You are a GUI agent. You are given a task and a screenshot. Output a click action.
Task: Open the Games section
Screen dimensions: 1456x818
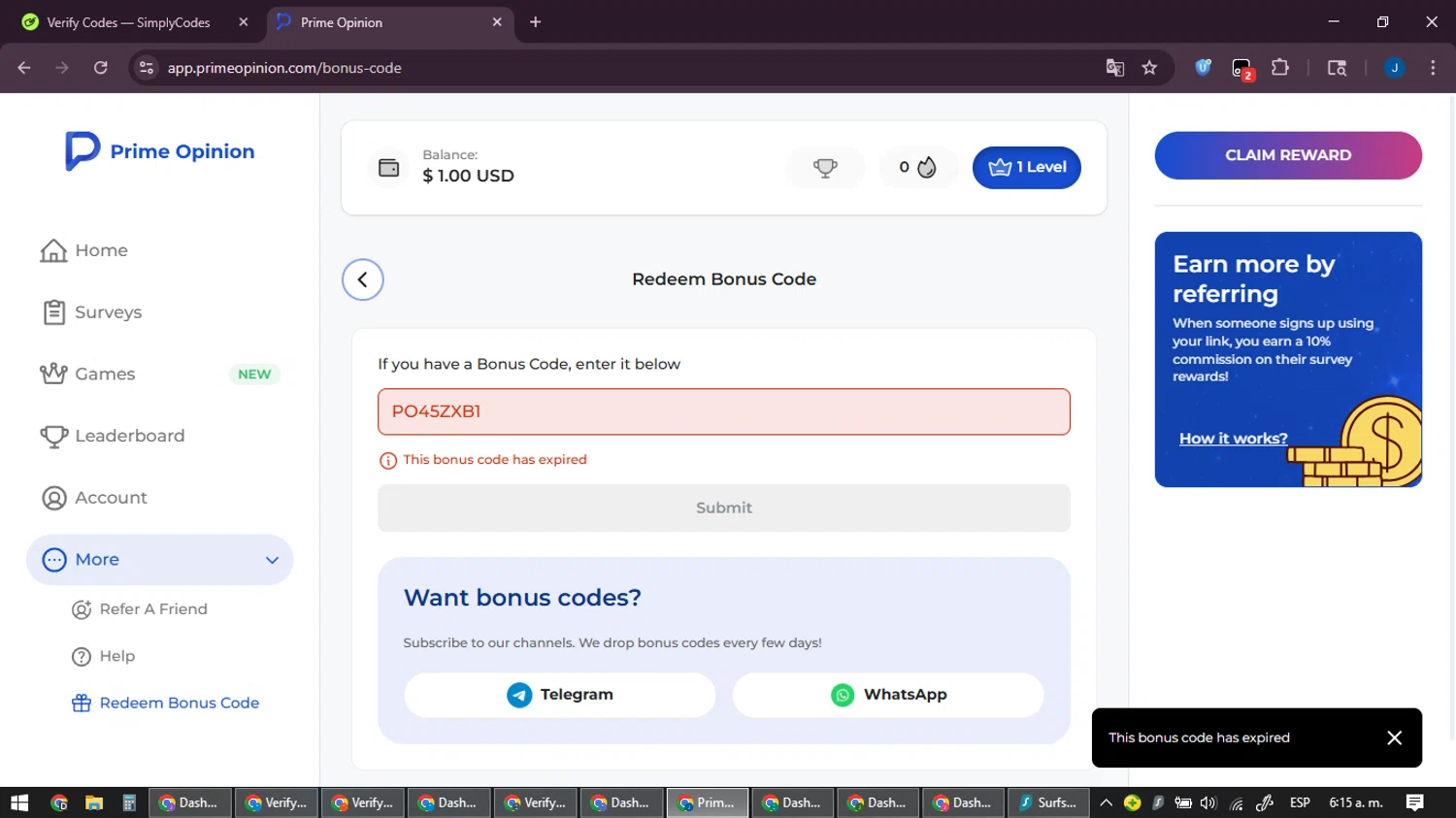87,375
